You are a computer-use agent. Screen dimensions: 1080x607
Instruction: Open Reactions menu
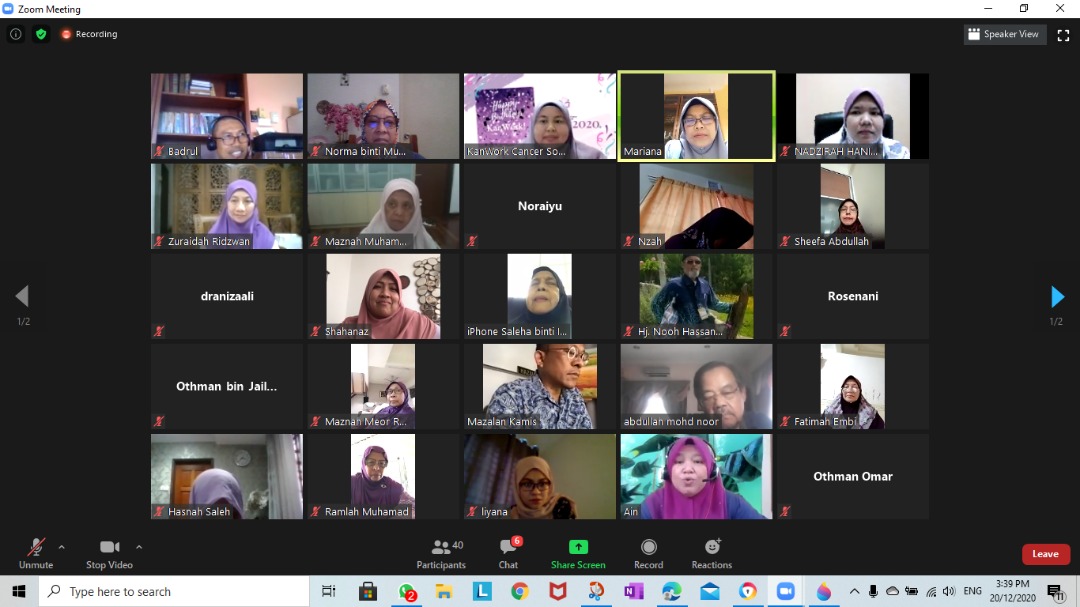coord(712,554)
